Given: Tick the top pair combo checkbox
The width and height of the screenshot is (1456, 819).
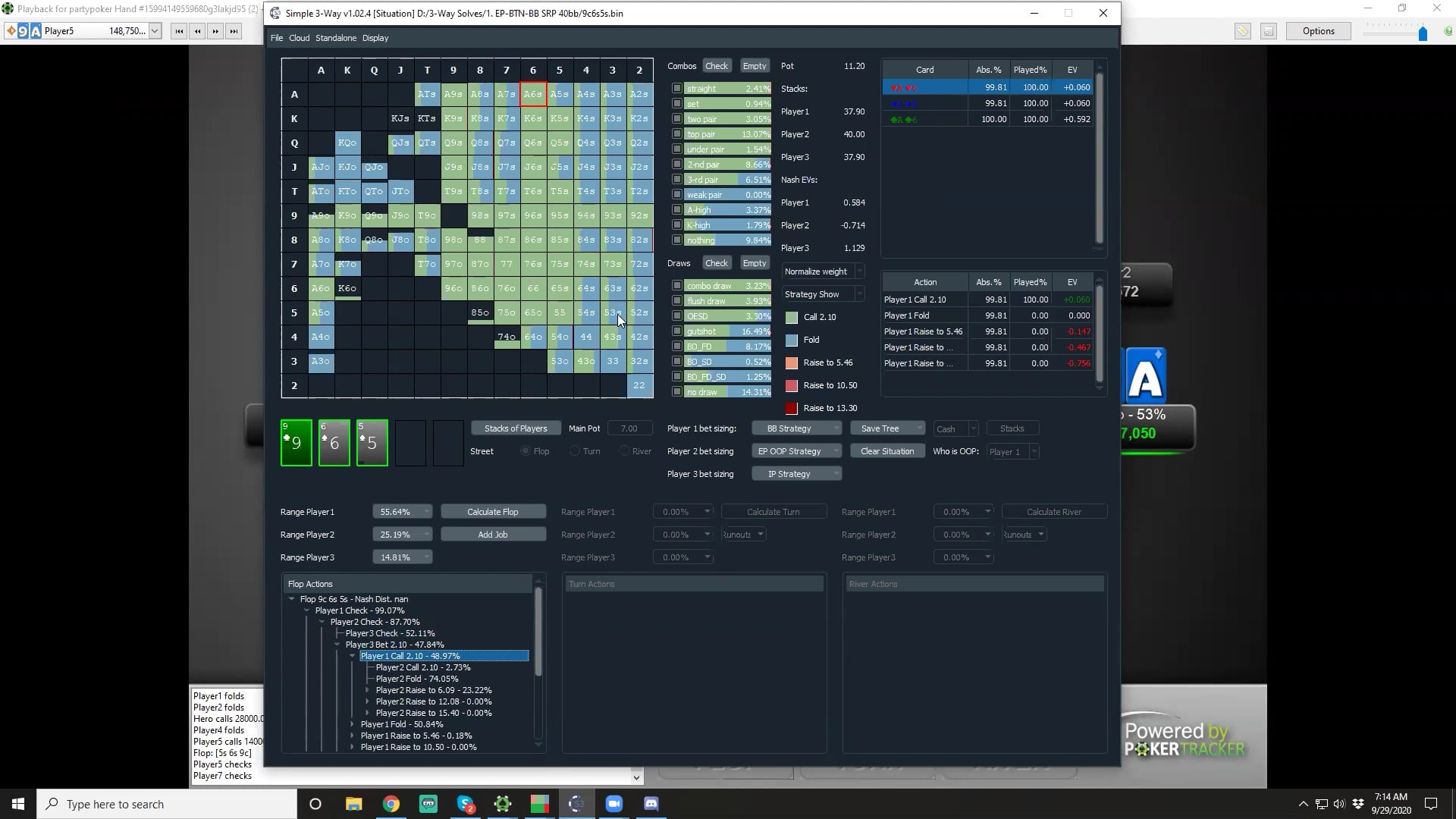Looking at the screenshot, I should click(677, 134).
